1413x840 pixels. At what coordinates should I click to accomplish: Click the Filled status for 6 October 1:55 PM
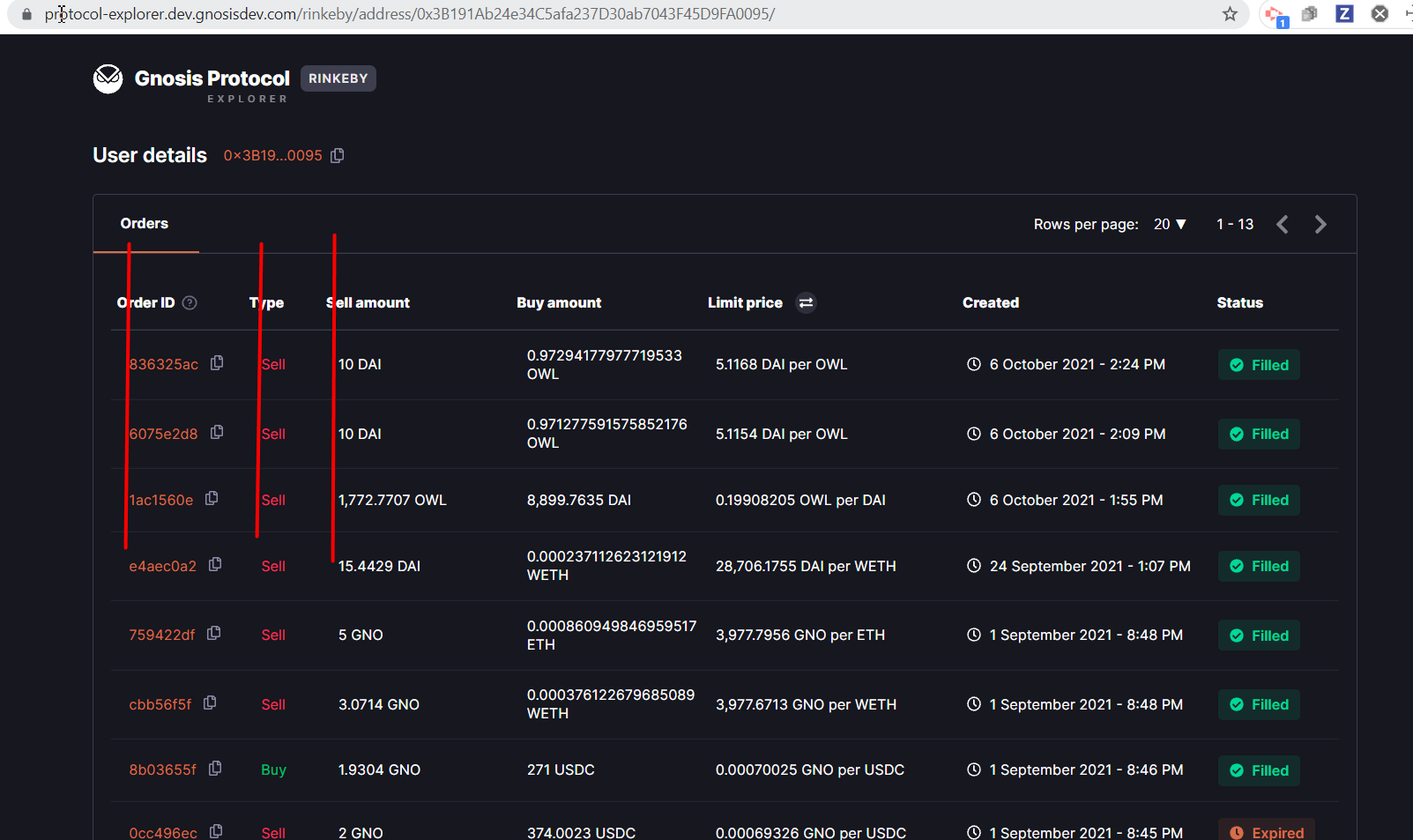[x=1259, y=500]
